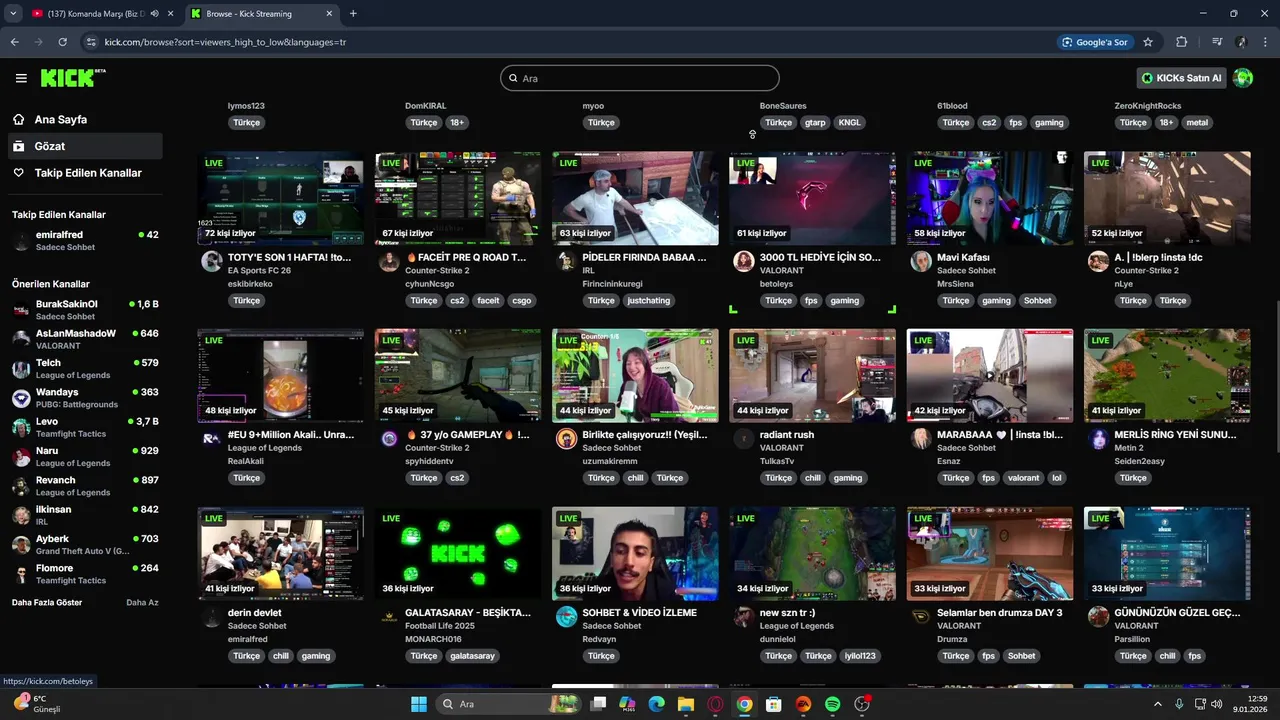Open Flomore channel avatar
This screenshot has width=1280, height=720.
tap(21, 574)
